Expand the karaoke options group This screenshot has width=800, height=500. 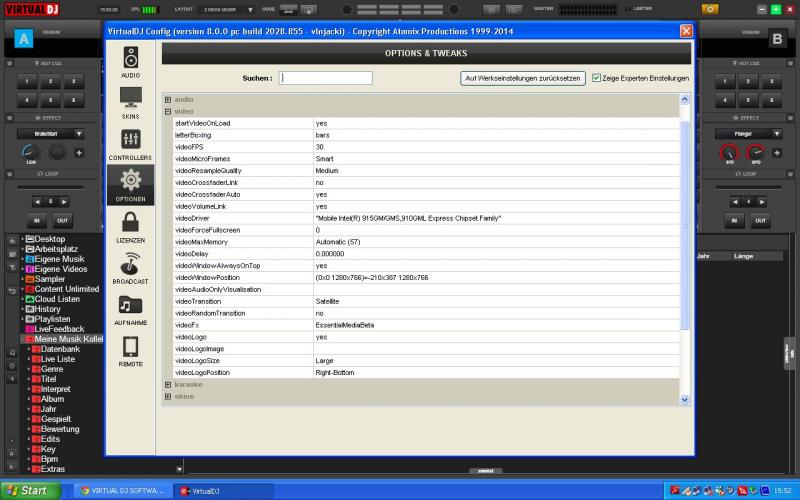(x=168, y=384)
